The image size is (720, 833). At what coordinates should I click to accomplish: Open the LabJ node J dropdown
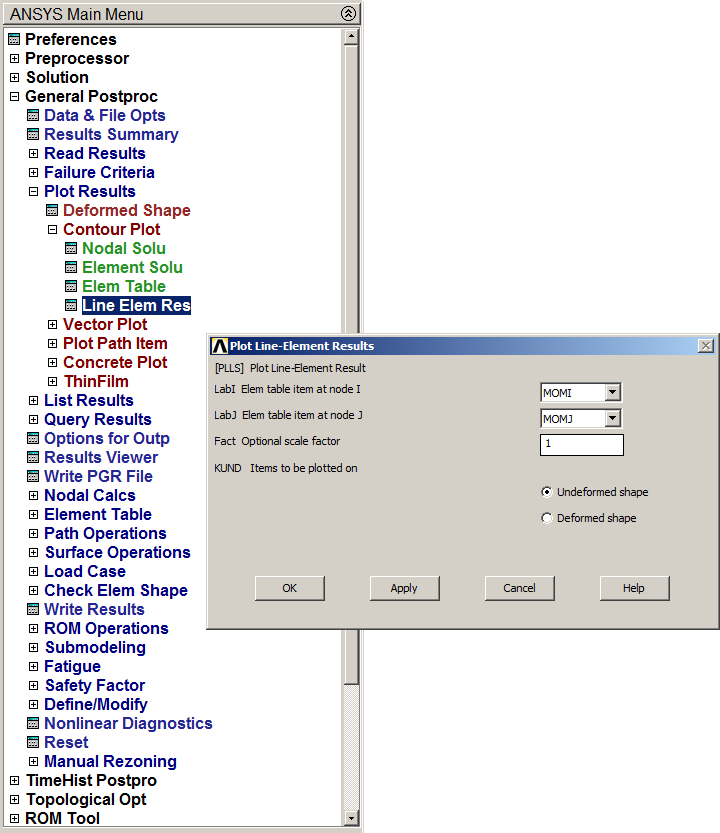click(613, 418)
